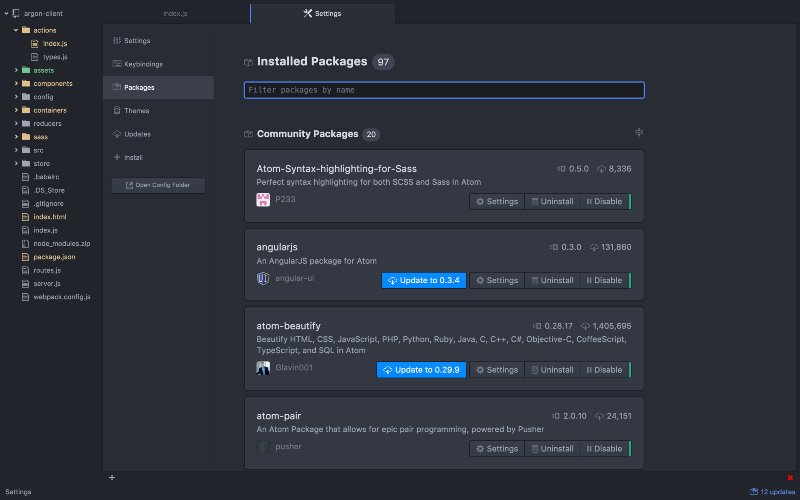Update angularjs to 0.3.4
The image size is (800, 500).
click(424, 281)
